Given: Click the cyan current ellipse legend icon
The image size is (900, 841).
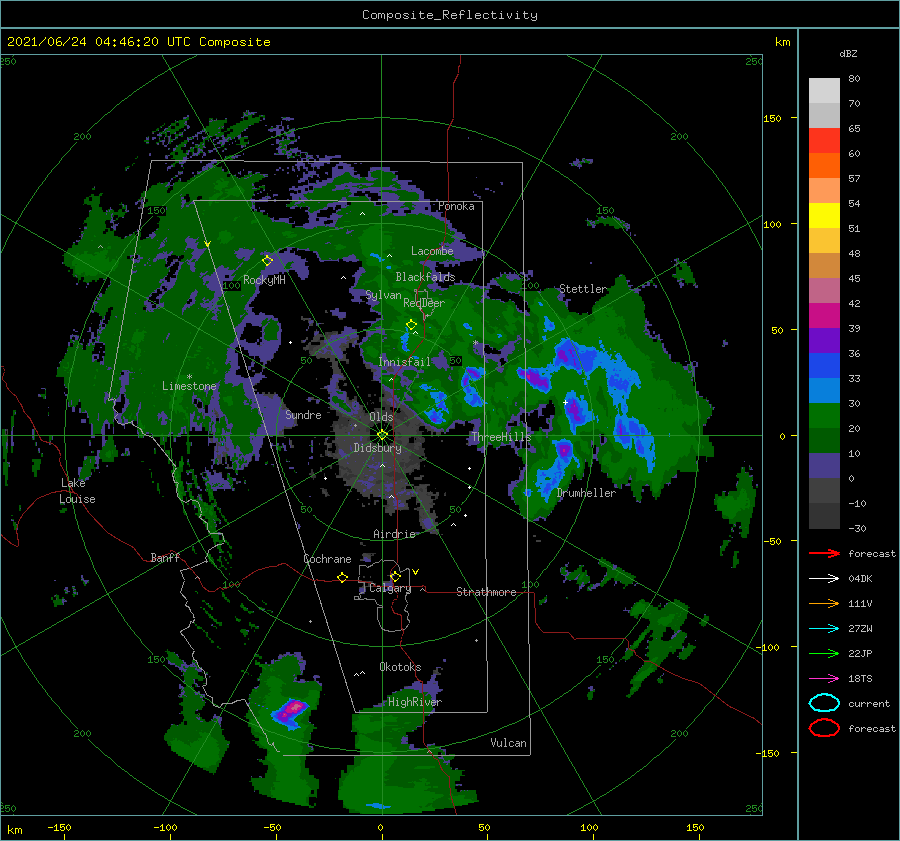Looking at the screenshot, I should 824,703.
